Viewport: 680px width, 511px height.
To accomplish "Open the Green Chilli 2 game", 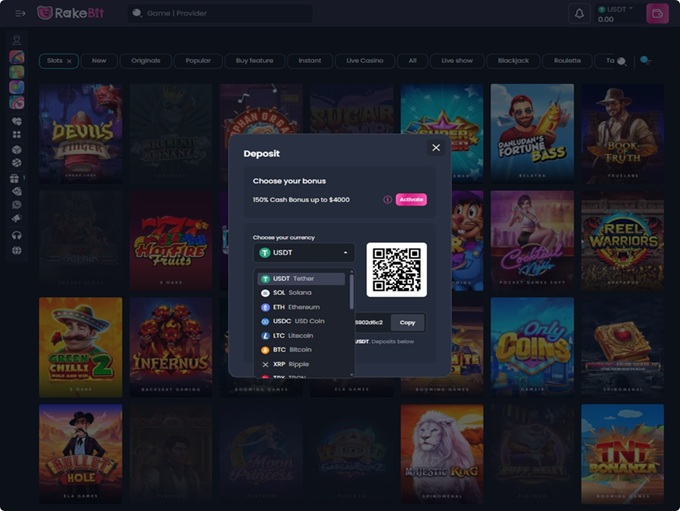I will point(81,347).
